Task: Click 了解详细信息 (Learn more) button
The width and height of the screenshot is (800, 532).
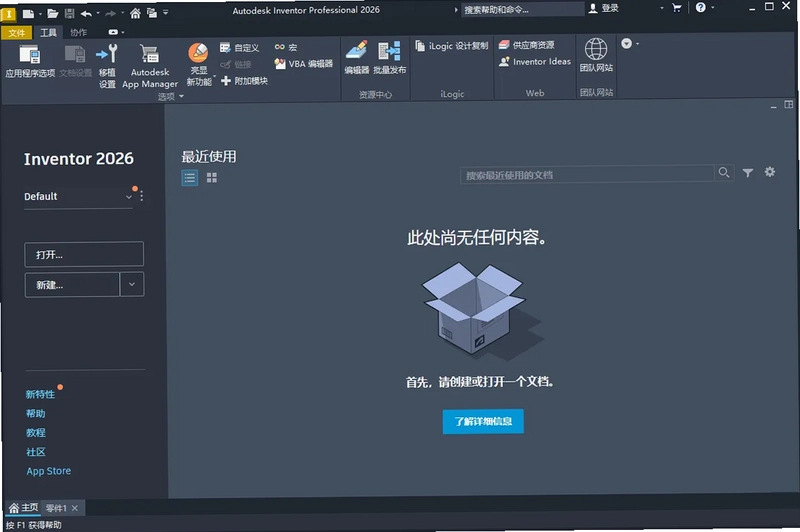Action: 483,421
